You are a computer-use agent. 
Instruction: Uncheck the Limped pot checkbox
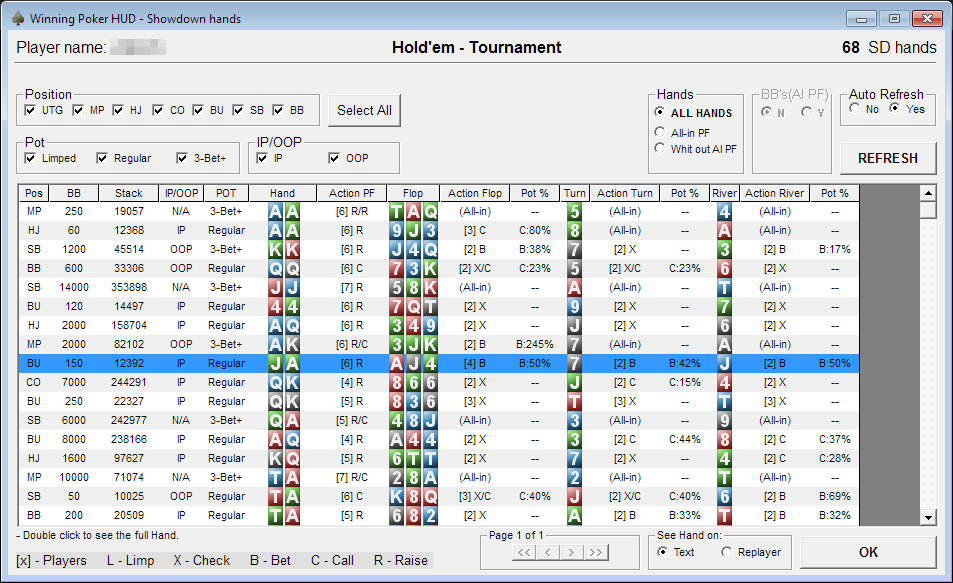click(30, 158)
